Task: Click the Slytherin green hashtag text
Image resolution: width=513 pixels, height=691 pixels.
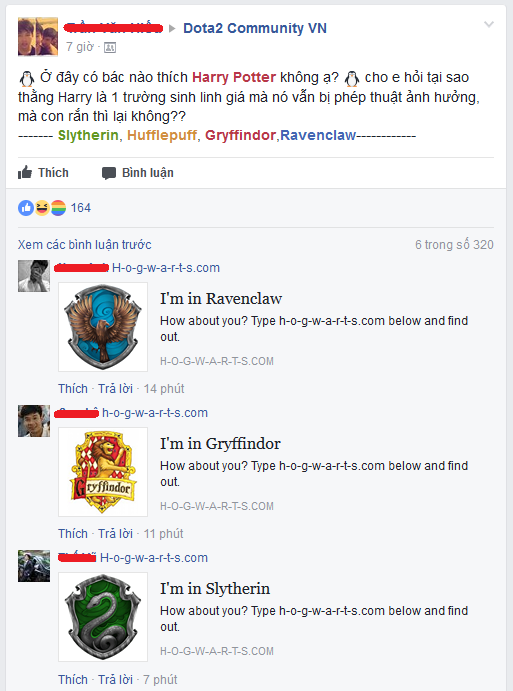Action: [x=88, y=135]
